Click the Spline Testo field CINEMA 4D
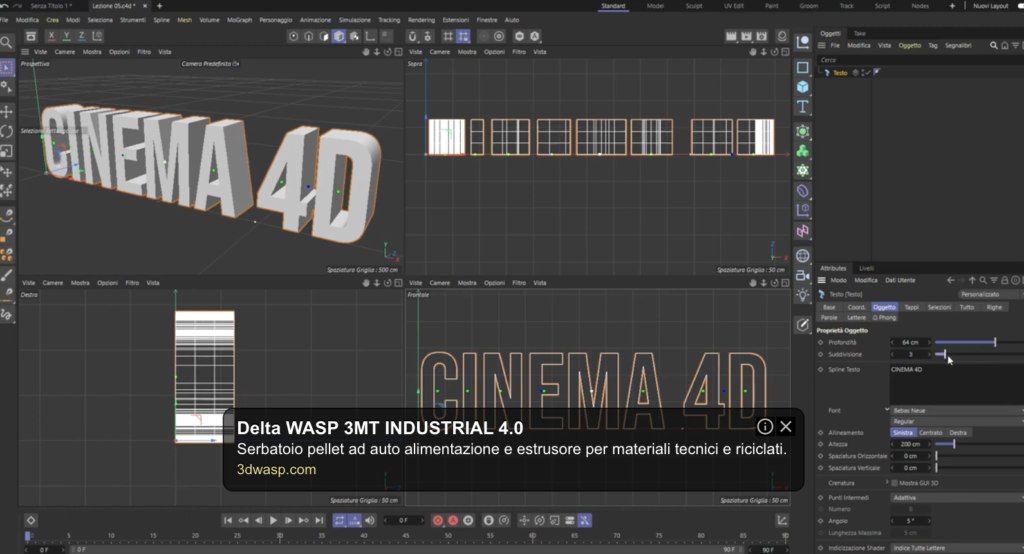1024x554 pixels. click(x=957, y=384)
